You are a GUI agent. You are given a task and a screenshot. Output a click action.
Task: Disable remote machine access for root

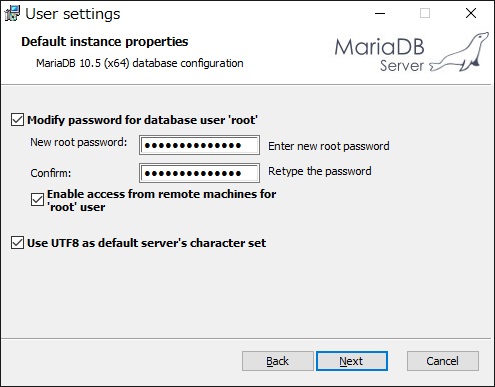point(37,200)
